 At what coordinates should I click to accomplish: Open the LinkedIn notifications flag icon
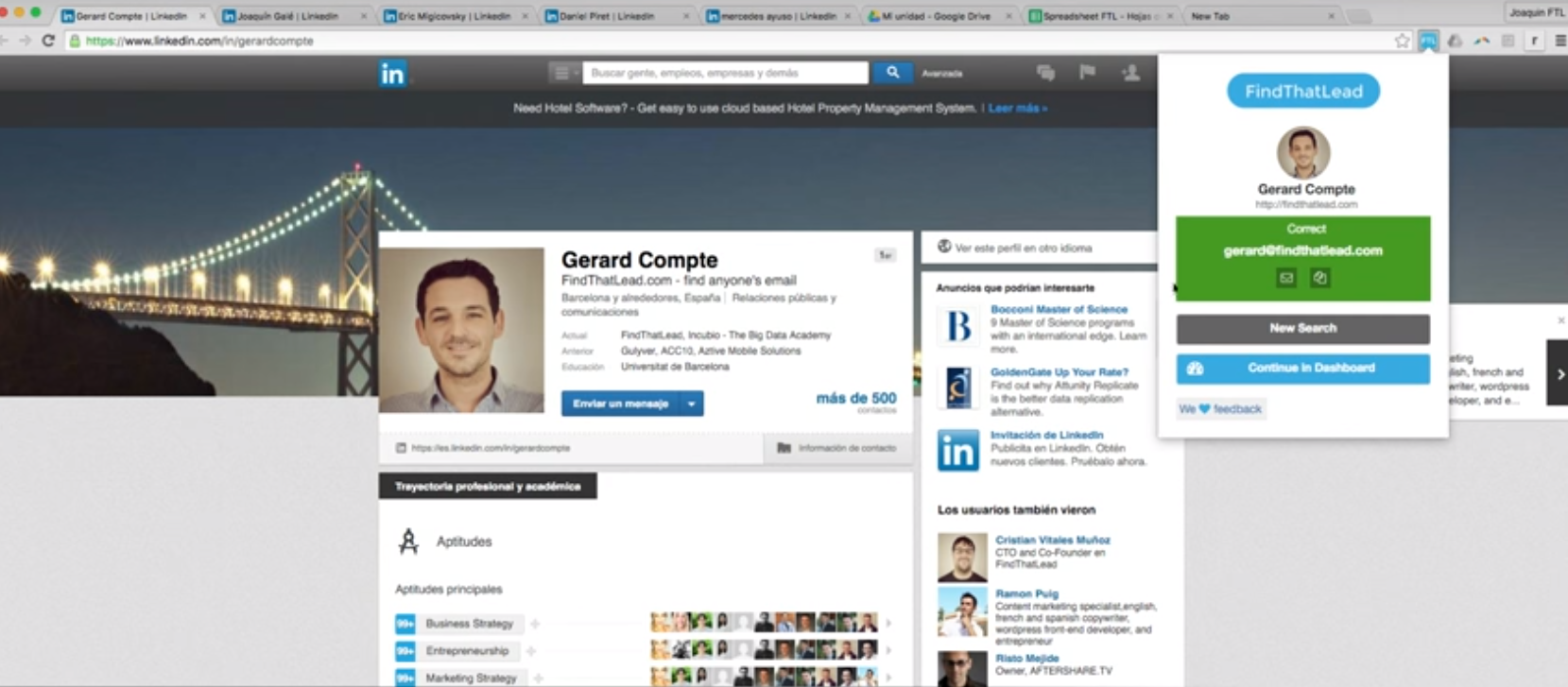tap(1088, 72)
